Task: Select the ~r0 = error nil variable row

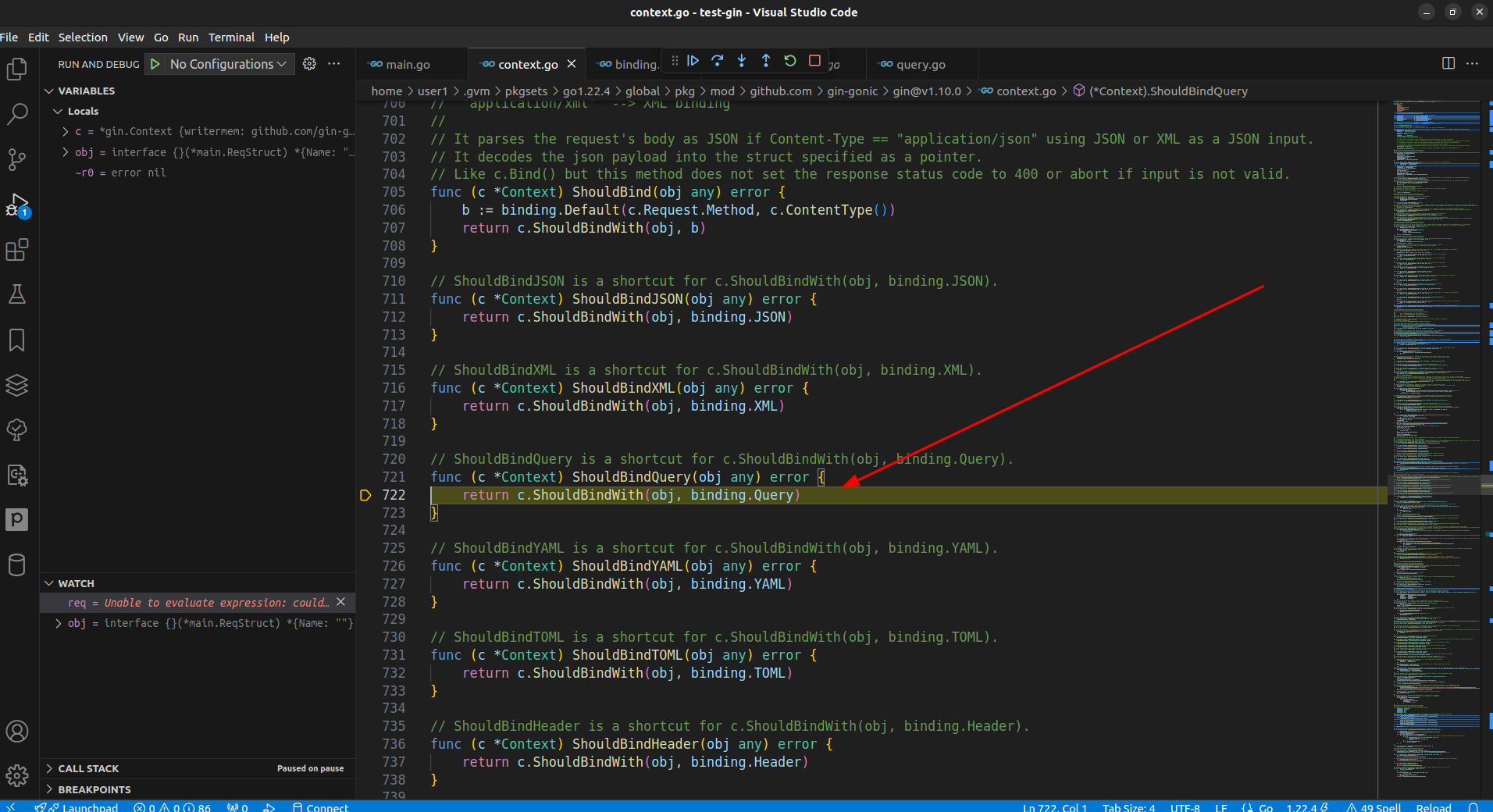Action: pyautogui.click(x=198, y=173)
